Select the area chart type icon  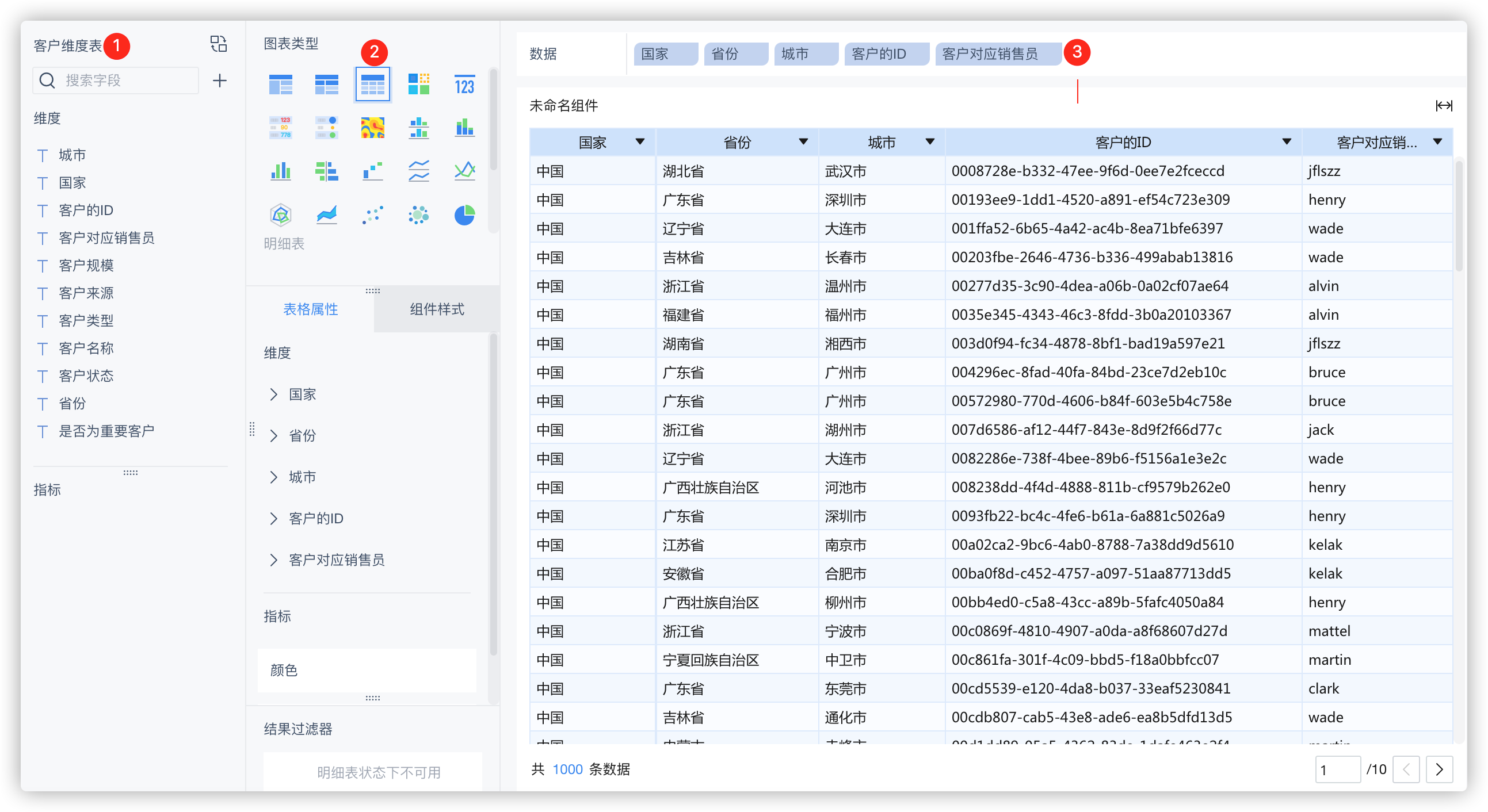[326, 215]
